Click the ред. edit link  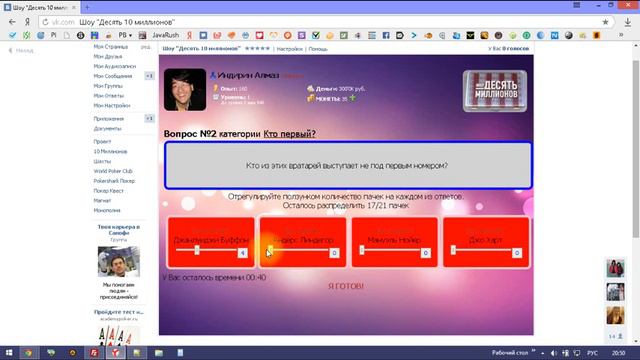coord(145,47)
